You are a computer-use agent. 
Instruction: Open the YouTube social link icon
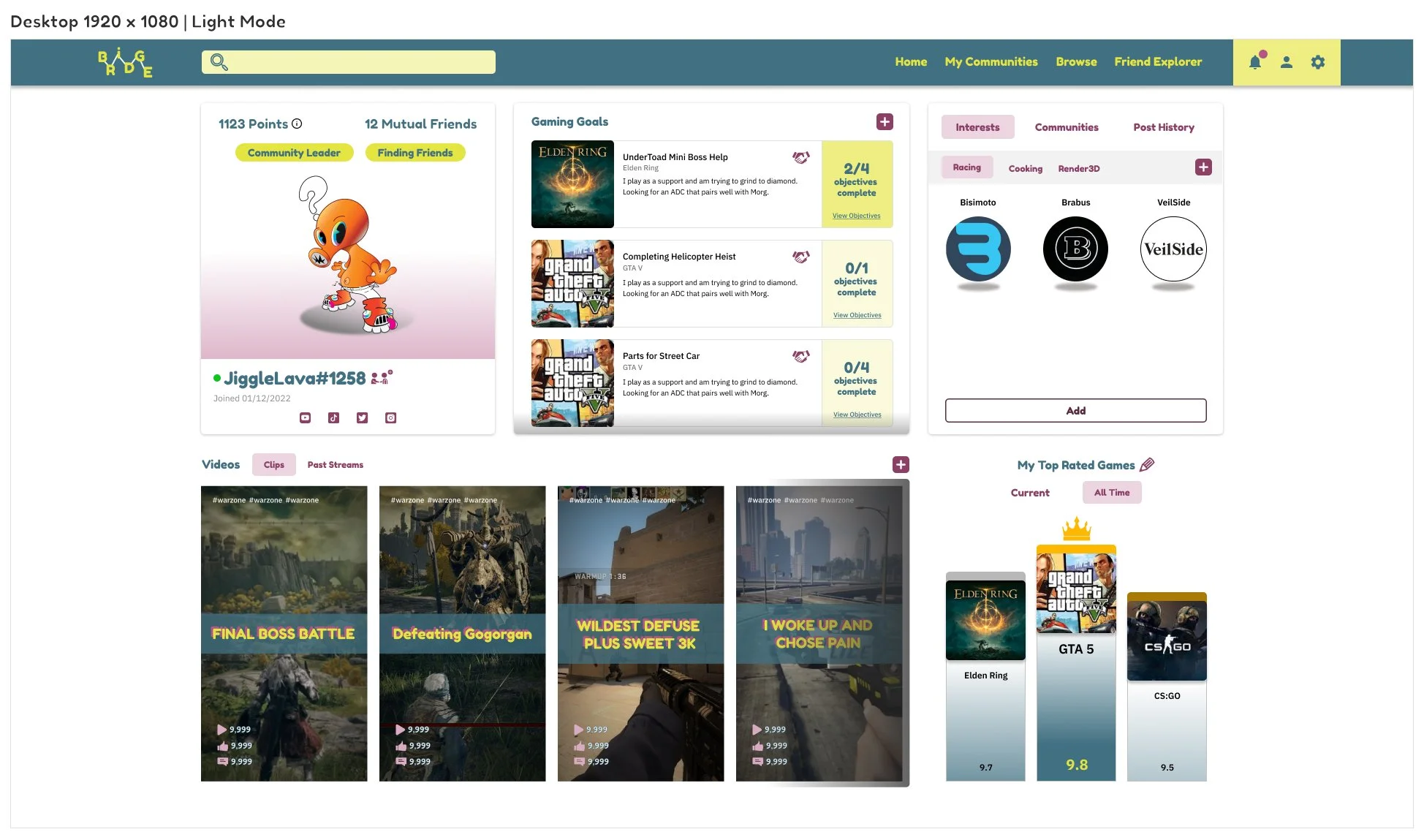pos(305,417)
